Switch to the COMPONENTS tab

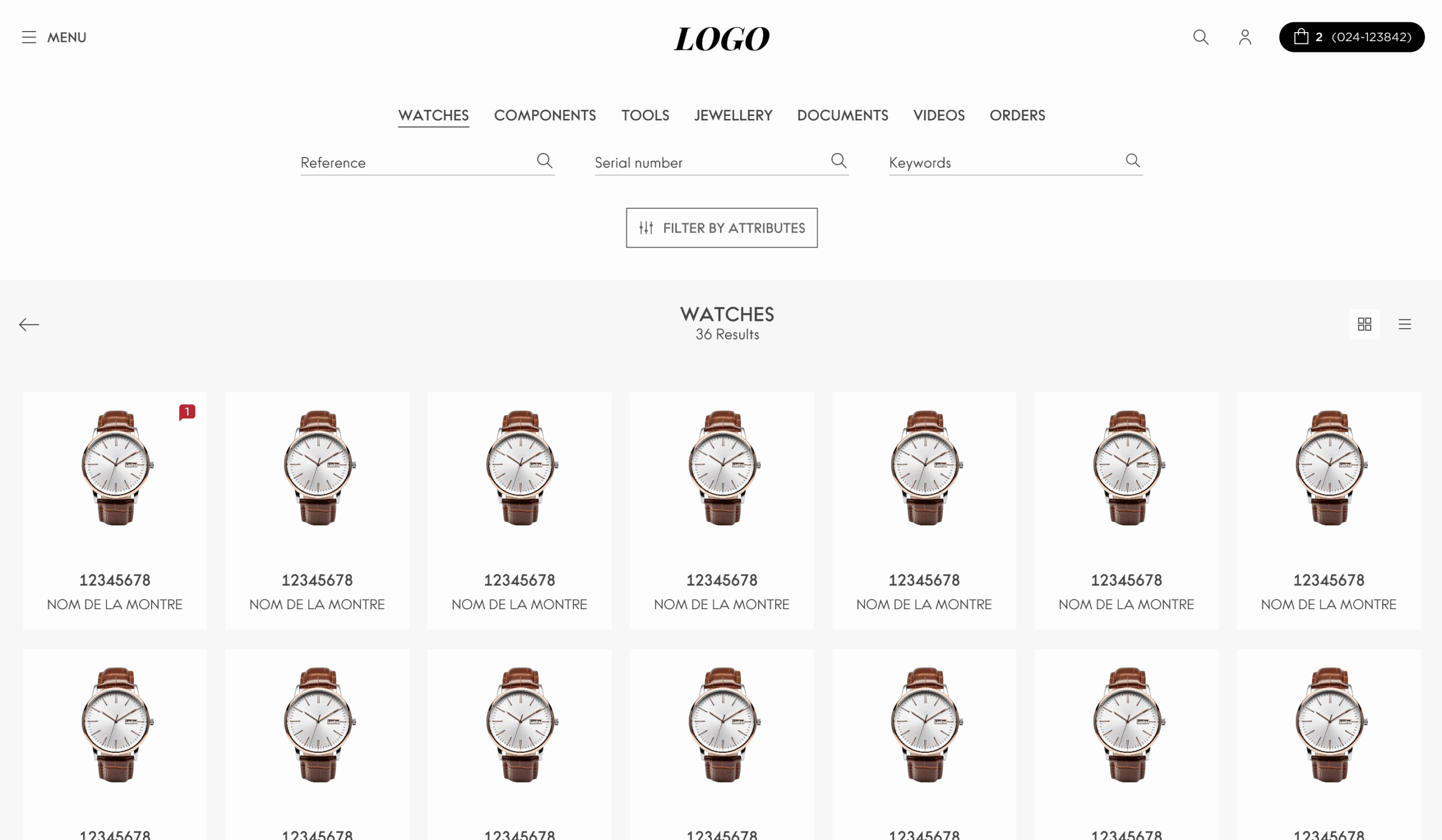(x=545, y=115)
